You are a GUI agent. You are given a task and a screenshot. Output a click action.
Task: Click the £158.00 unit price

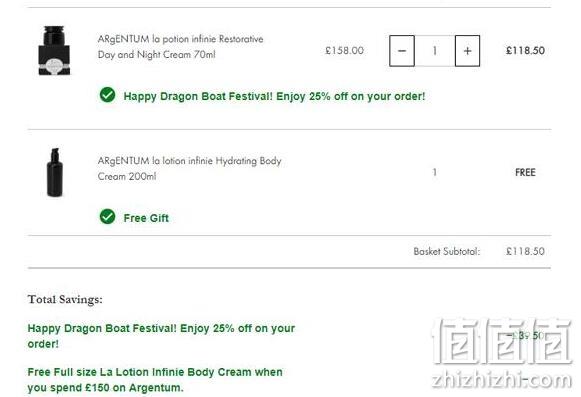pyautogui.click(x=344, y=51)
